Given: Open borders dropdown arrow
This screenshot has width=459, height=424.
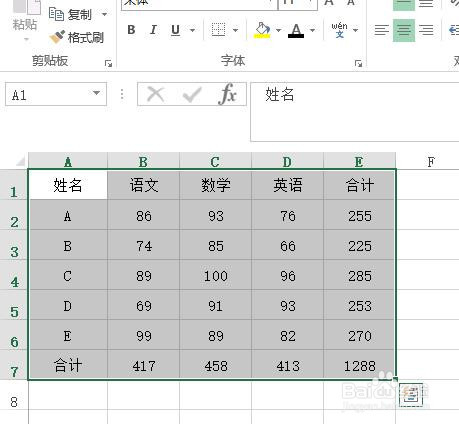Looking at the screenshot, I should click(235, 30).
